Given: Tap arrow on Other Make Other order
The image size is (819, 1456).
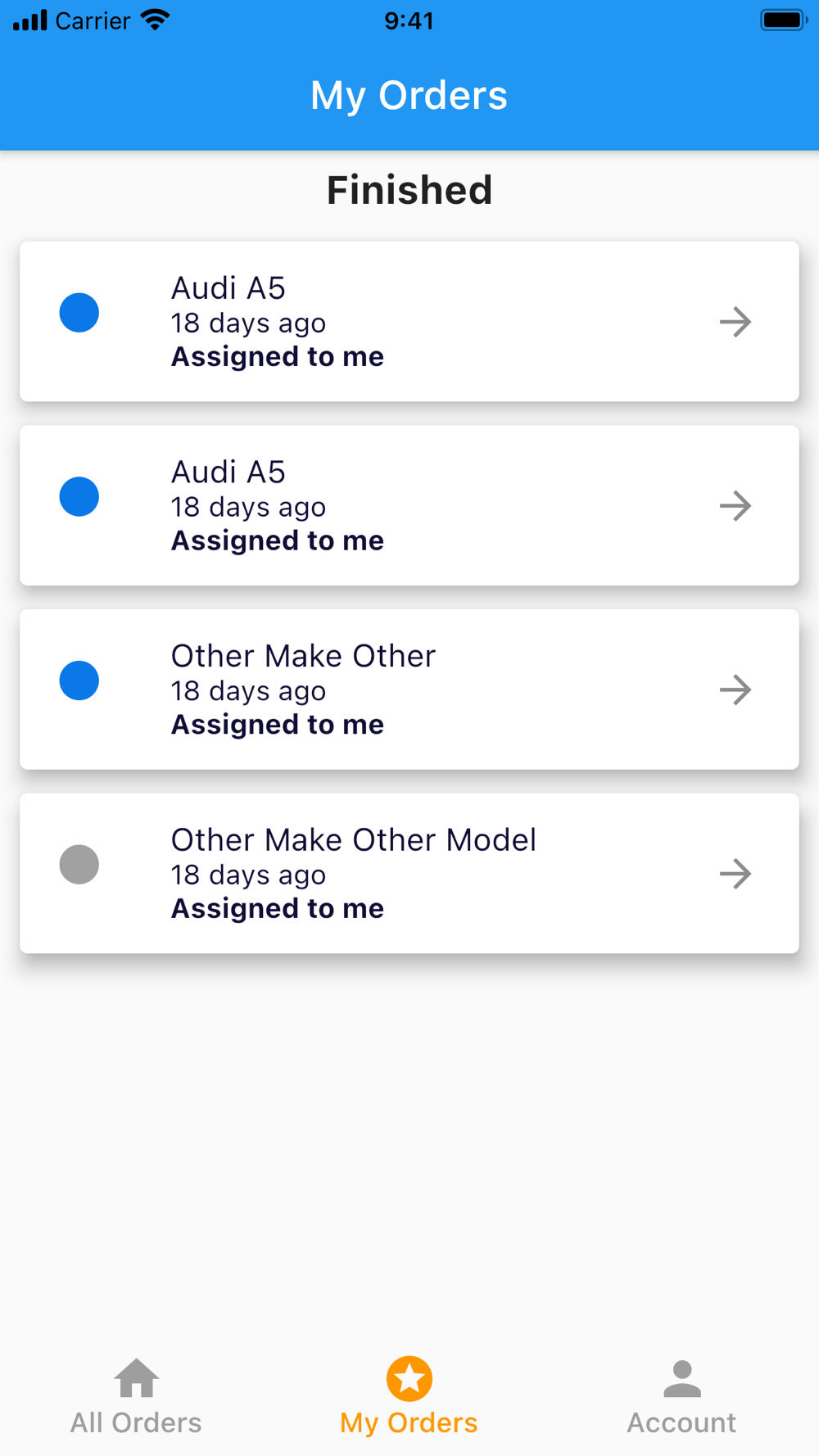Looking at the screenshot, I should pos(735,690).
